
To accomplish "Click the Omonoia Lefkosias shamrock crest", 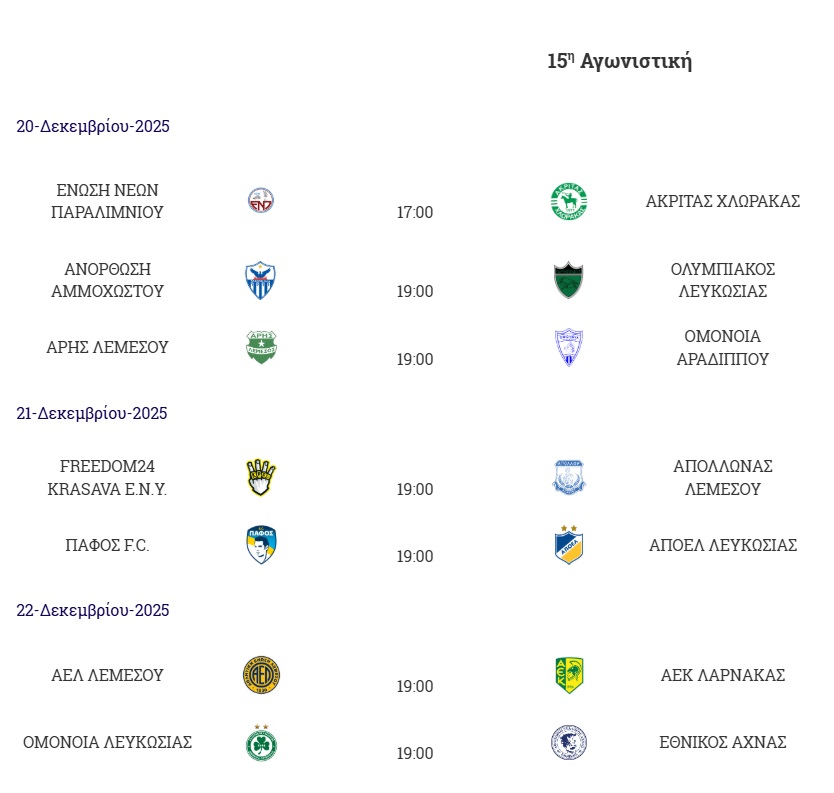I will point(261,742).
